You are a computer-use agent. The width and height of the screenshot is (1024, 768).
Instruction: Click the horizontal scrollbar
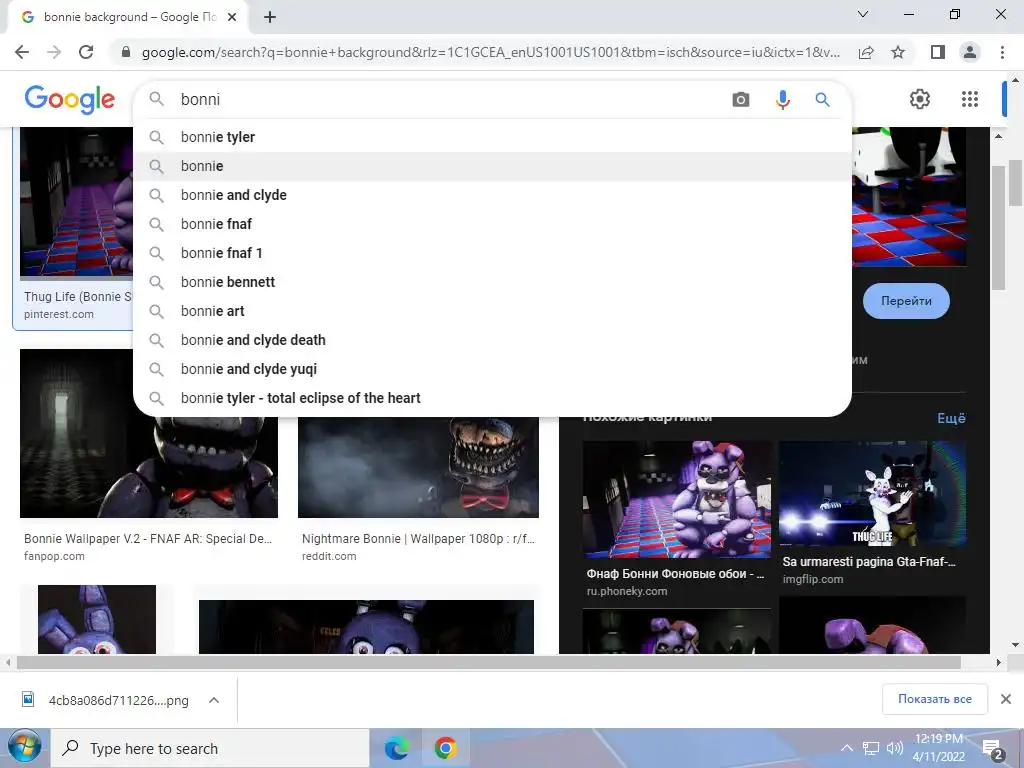(488, 662)
